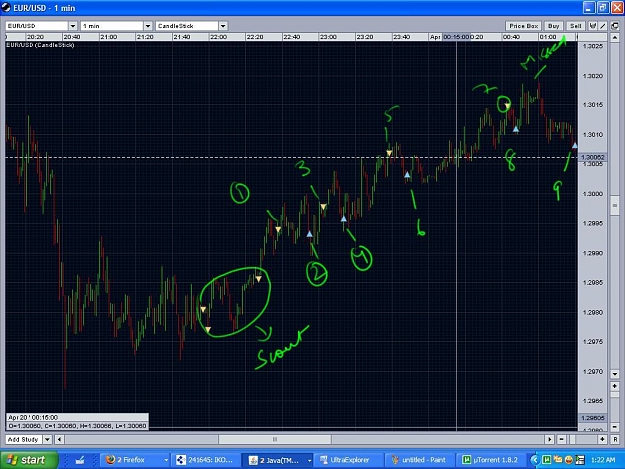Click the show desktop quick launch icon
Viewport: 625px width, 469px height.
80,460
